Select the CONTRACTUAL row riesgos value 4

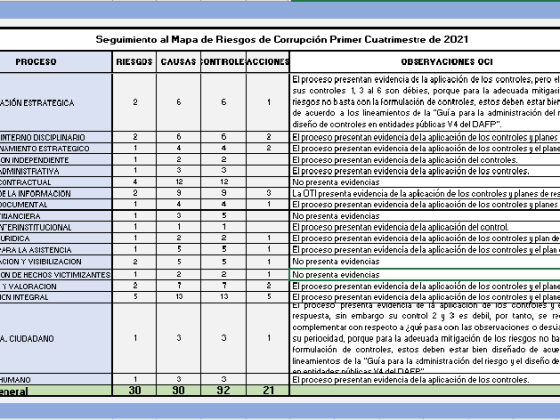134,182
